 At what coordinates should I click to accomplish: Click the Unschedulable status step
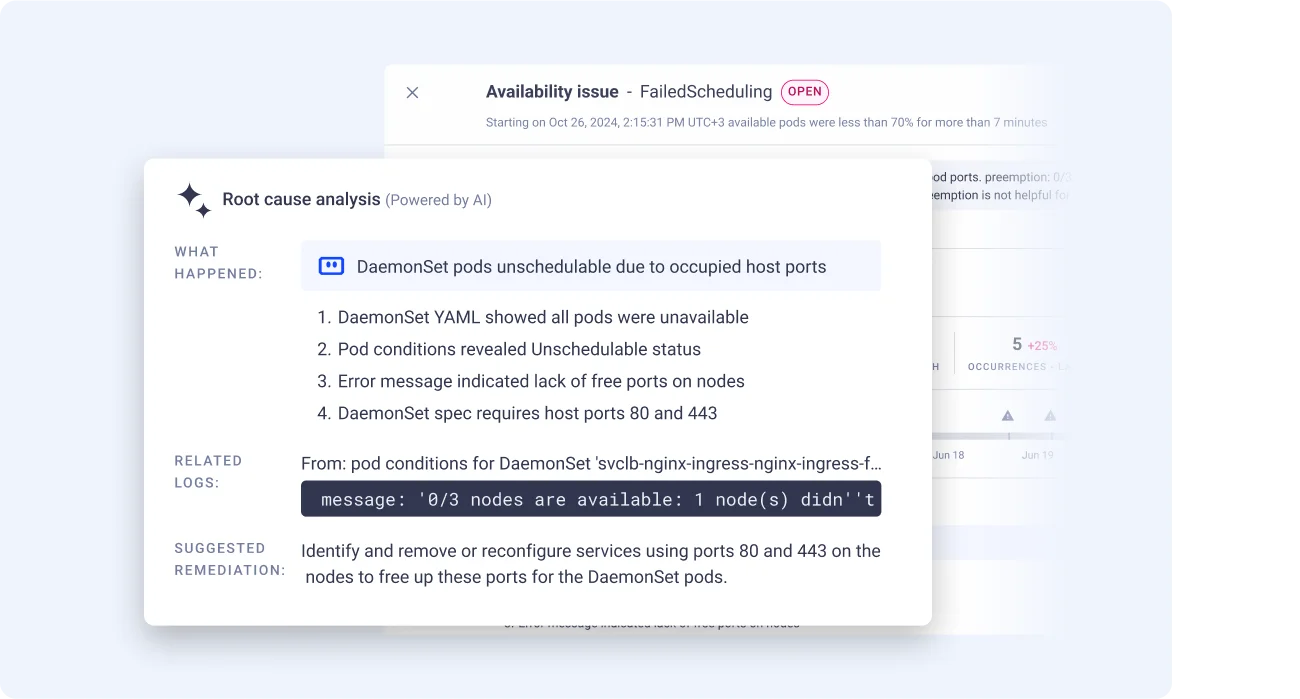point(509,349)
